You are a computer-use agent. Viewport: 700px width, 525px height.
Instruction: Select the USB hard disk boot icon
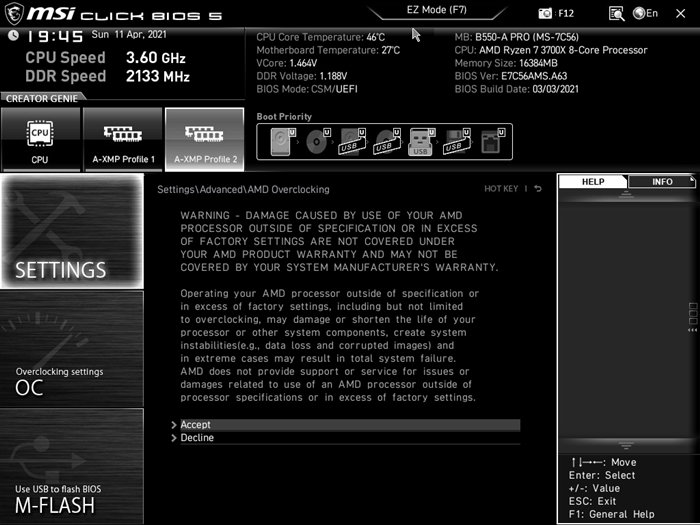pyautogui.click(x=352, y=142)
